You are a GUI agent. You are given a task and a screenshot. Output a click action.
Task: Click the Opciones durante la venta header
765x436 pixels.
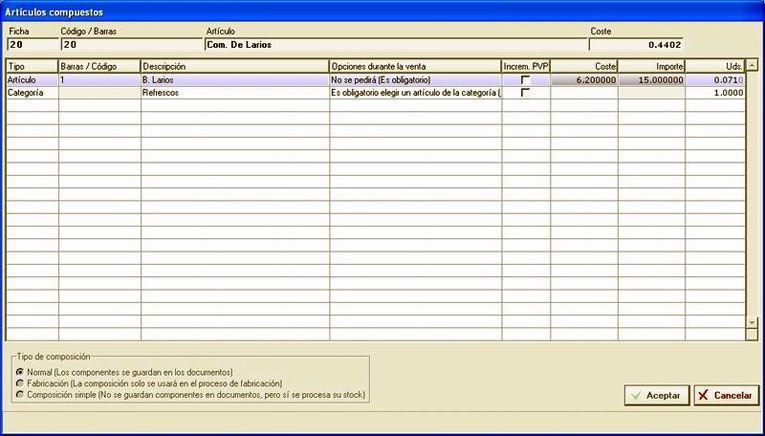click(x=415, y=66)
